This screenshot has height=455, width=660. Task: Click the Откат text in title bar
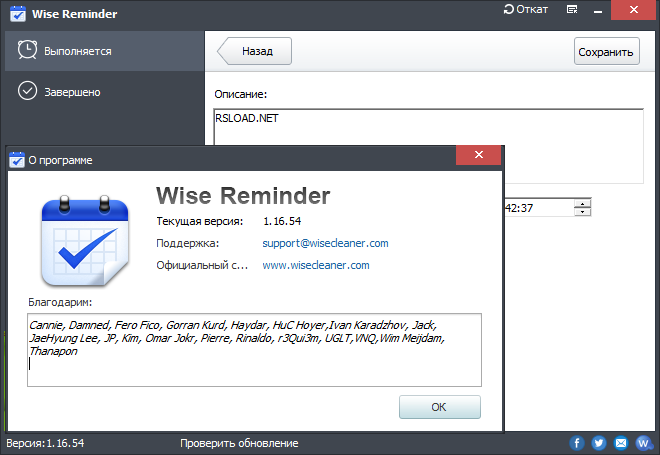532,9
